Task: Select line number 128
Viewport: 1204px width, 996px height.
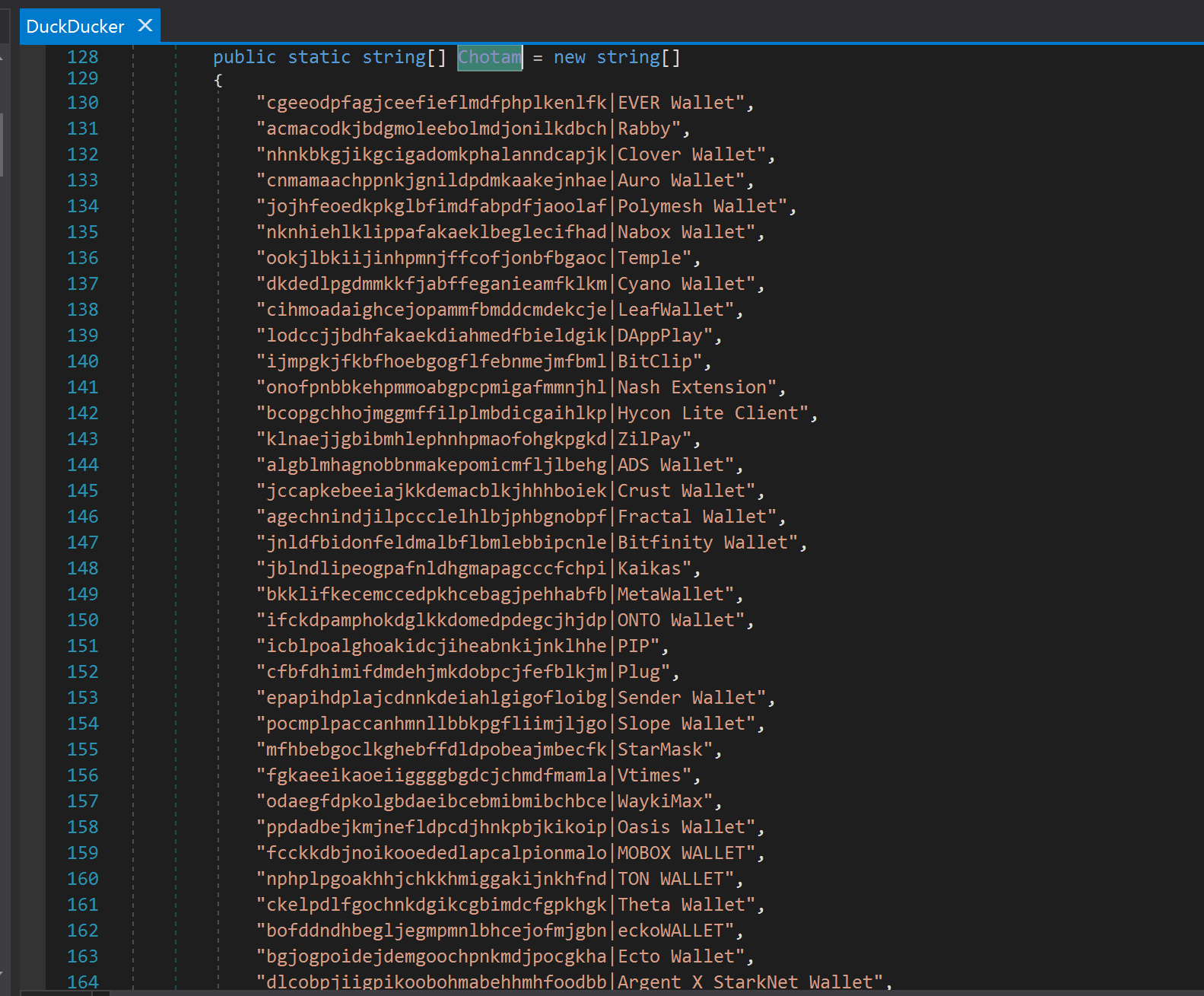Action: pyautogui.click(x=83, y=57)
